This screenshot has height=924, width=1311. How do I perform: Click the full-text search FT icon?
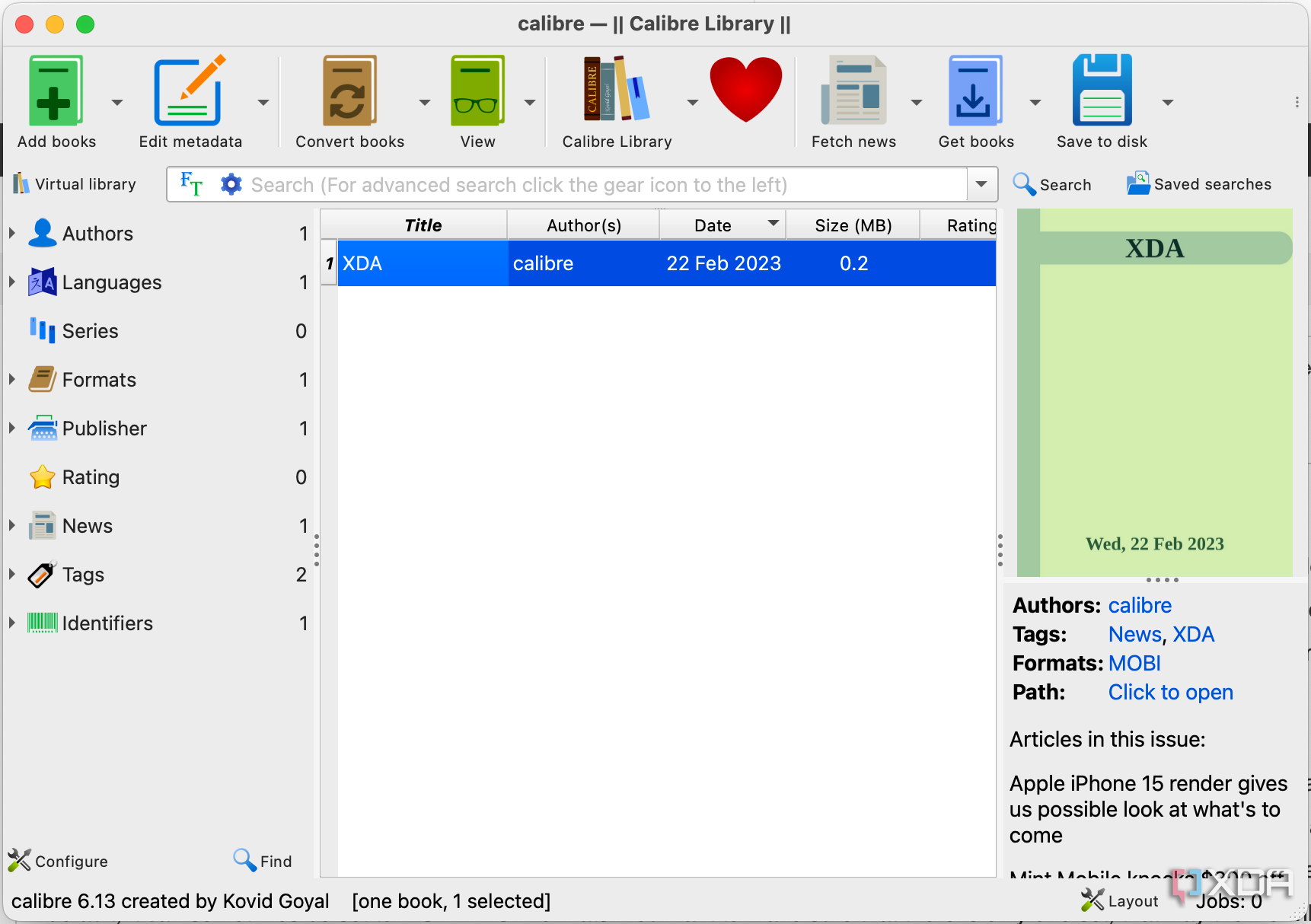click(192, 184)
